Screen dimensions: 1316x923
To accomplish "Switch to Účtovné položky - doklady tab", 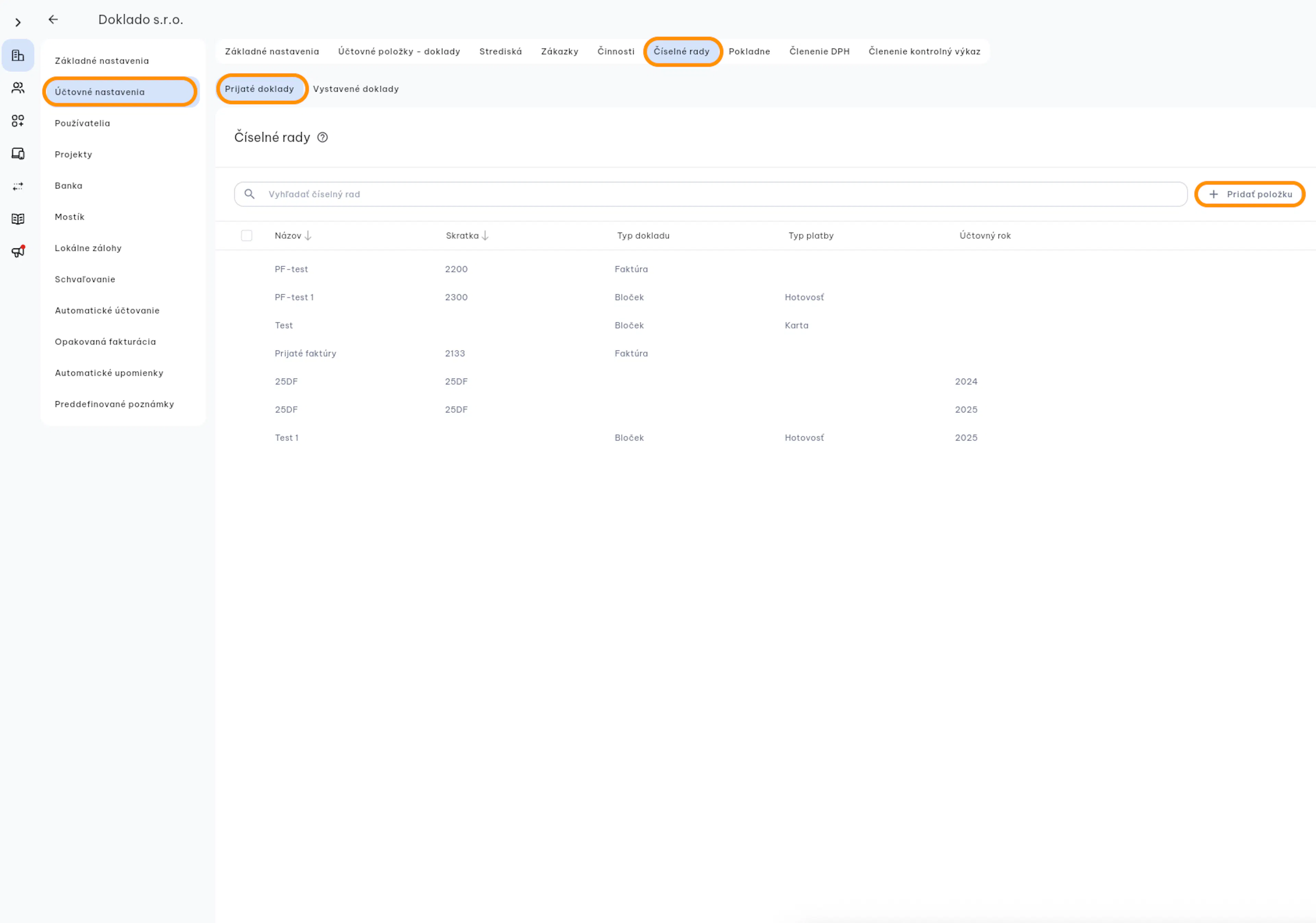I will coord(399,52).
